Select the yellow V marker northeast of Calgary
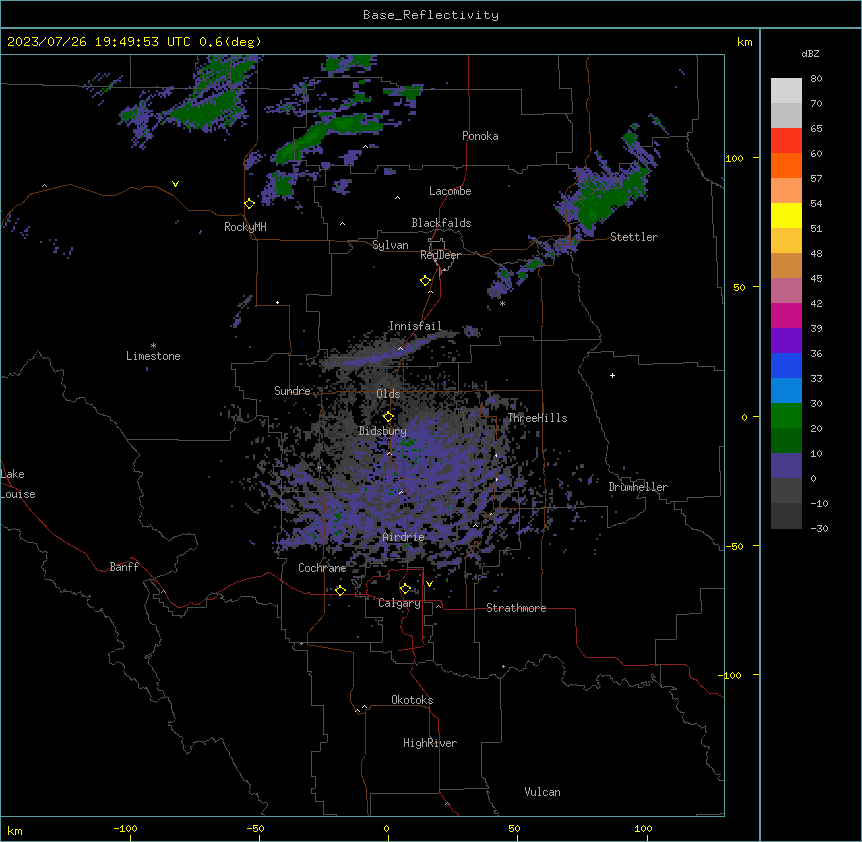This screenshot has width=862, height=842. (429, 584)
